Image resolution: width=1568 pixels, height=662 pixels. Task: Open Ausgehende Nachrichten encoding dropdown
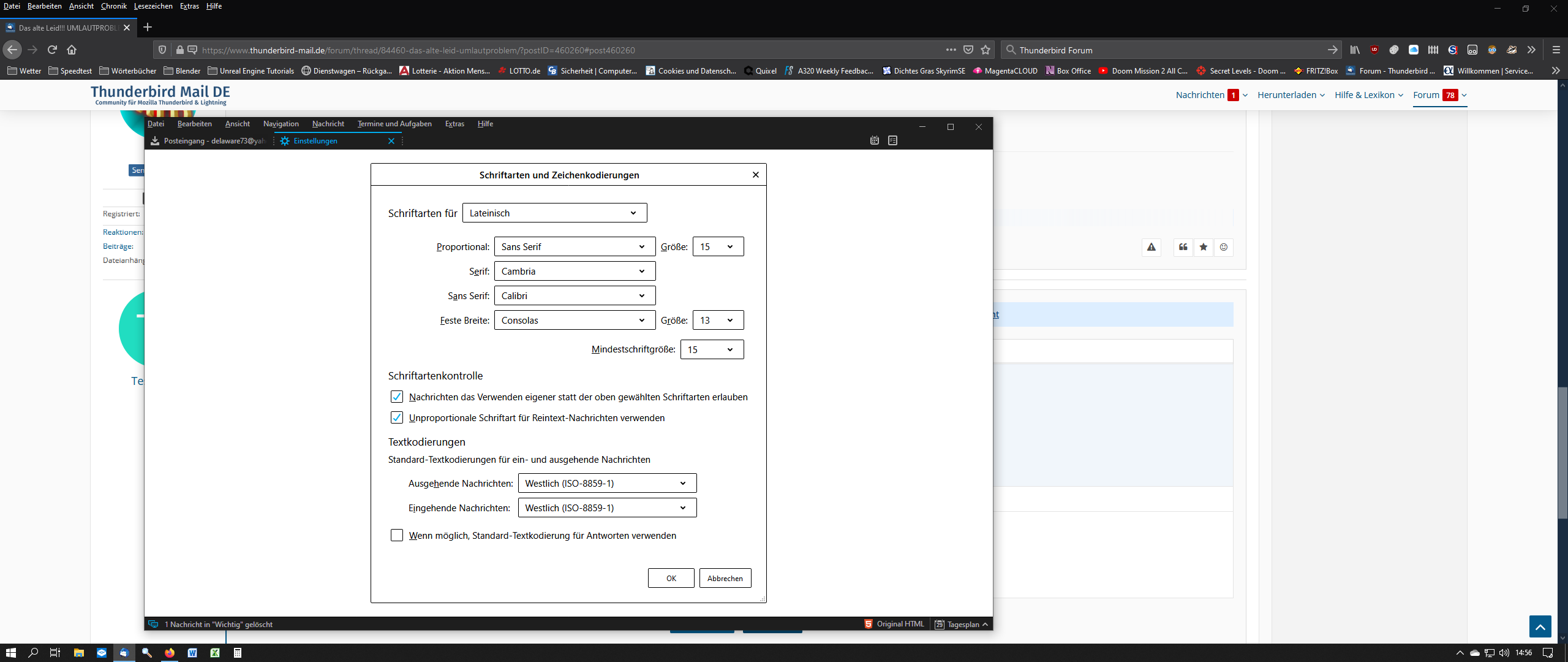click(606, 483)
